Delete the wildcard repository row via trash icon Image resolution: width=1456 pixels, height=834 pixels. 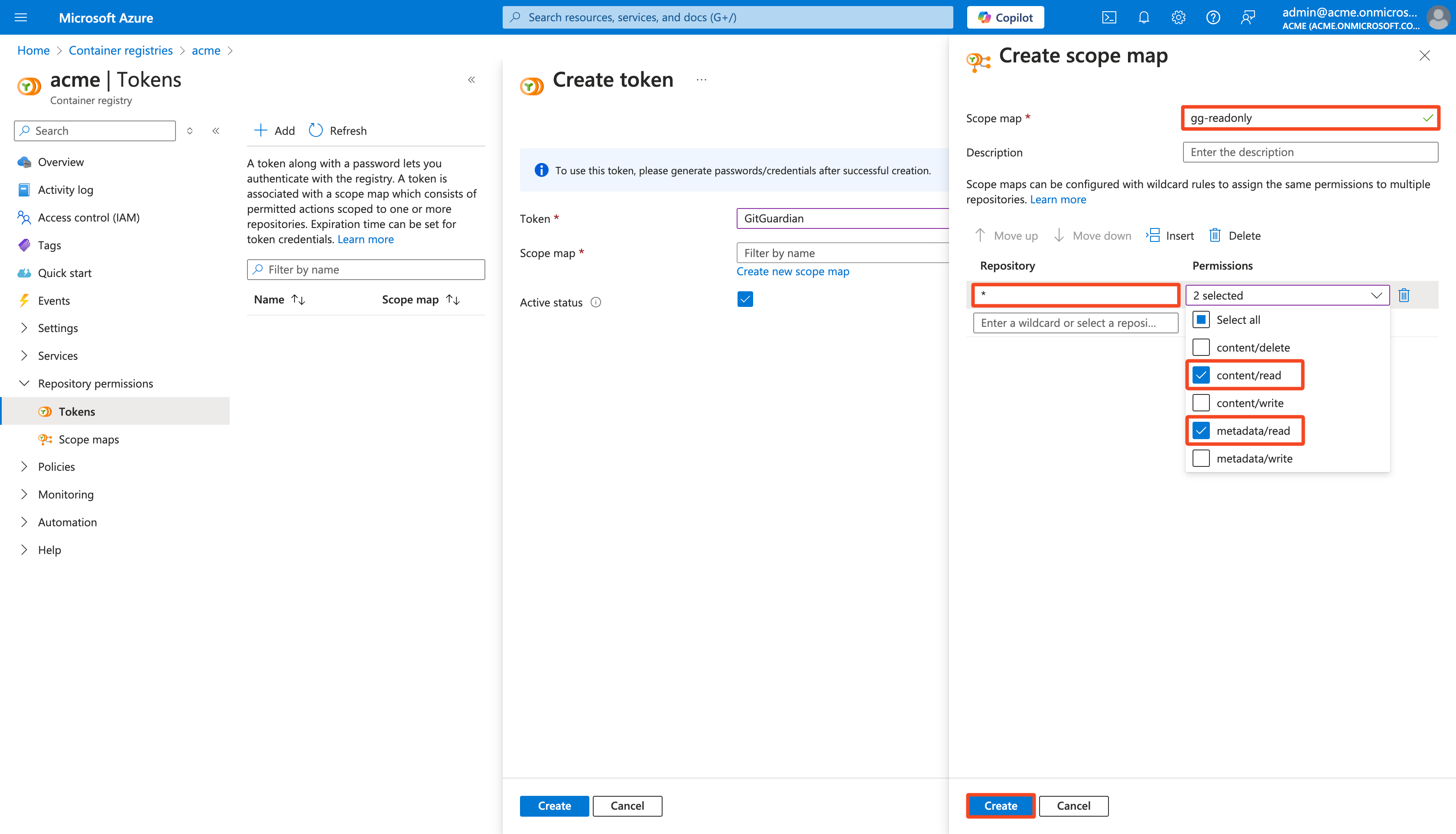pyautogui.click(x=1403, y=295)
